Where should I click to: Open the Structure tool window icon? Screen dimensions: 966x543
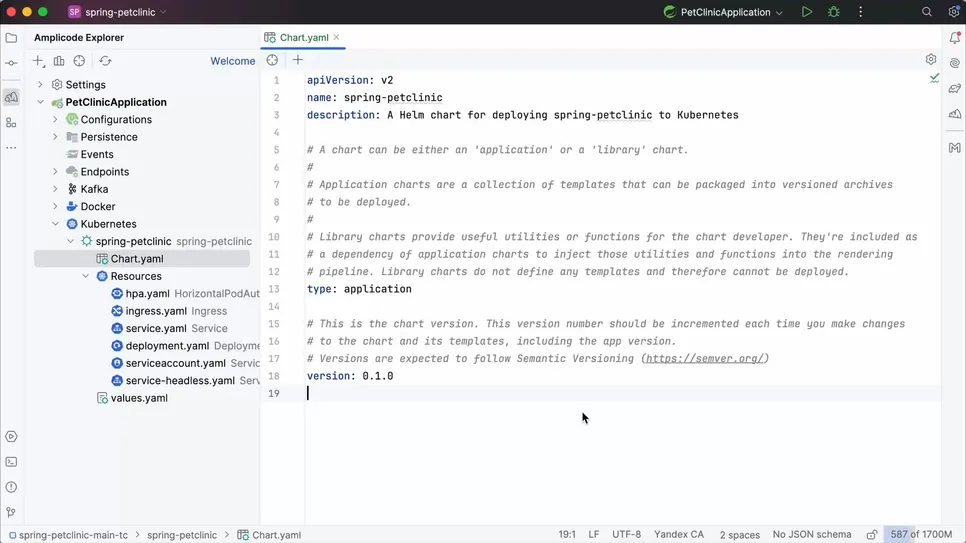point(11,123)
